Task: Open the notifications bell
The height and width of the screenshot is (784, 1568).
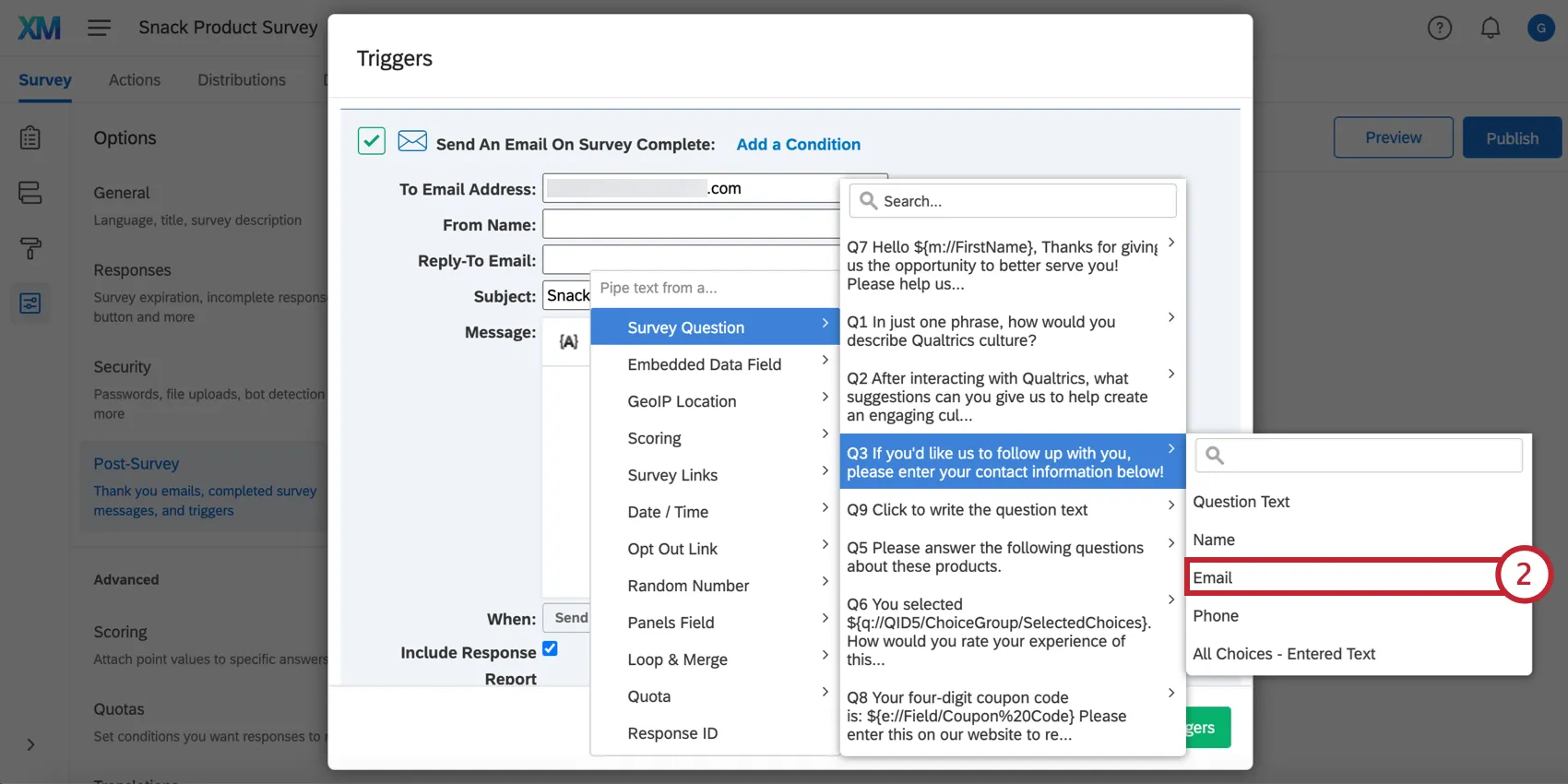Action: click(1490, 28)
